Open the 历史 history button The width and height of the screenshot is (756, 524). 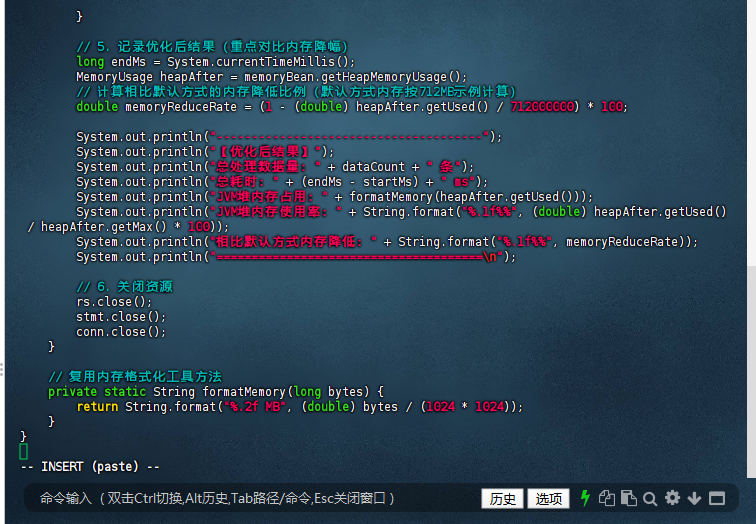(x=502, y=498)
